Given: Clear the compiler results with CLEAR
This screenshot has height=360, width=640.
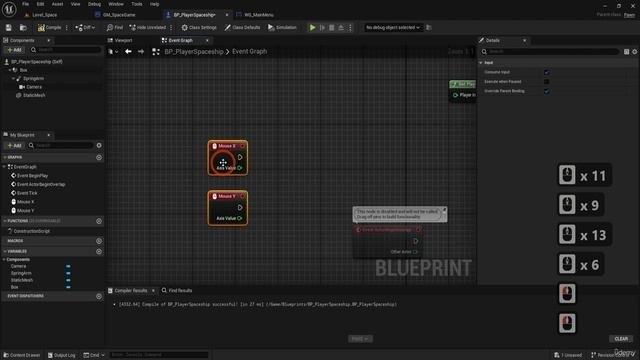Looking at the screenshot, I should point(621,339).
